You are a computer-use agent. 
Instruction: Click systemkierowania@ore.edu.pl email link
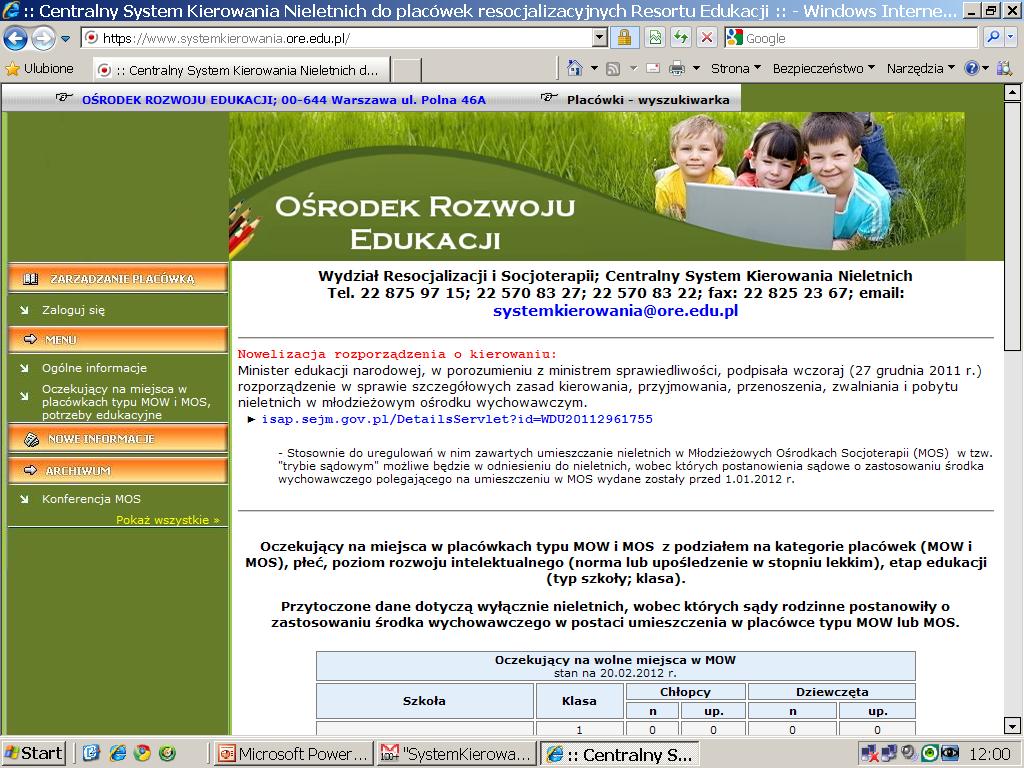click(x=615, y=311)
